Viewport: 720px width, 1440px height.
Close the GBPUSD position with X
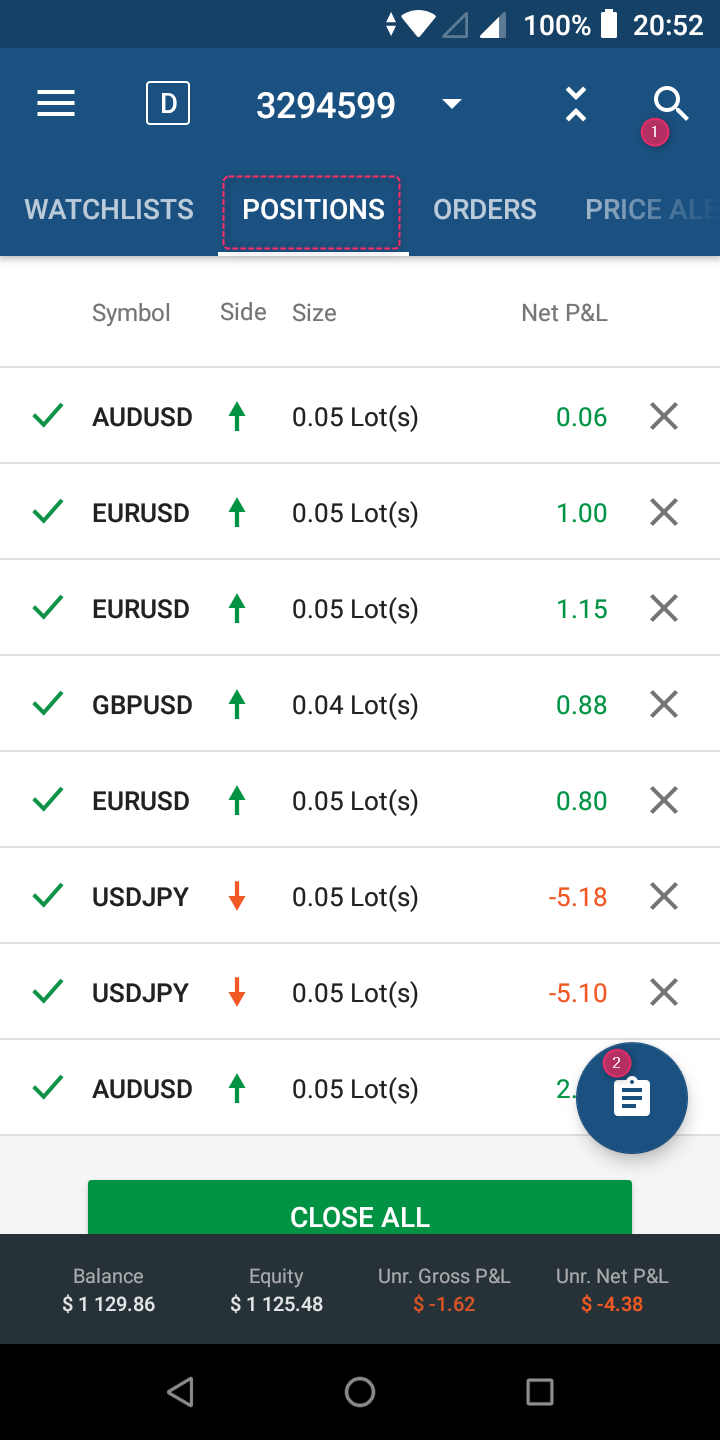[664, 705]
